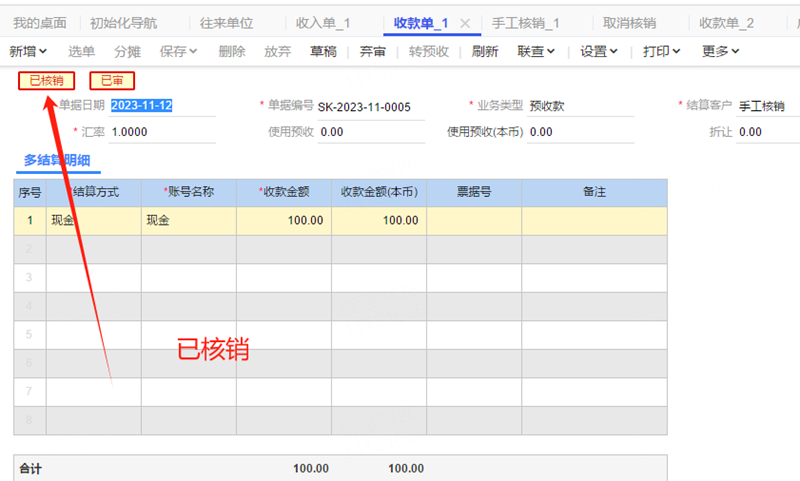Image resolution: width=800 pixels, height=481 pixels.
Task: Open the 取消核销 tab
Action: coord(630,23)
